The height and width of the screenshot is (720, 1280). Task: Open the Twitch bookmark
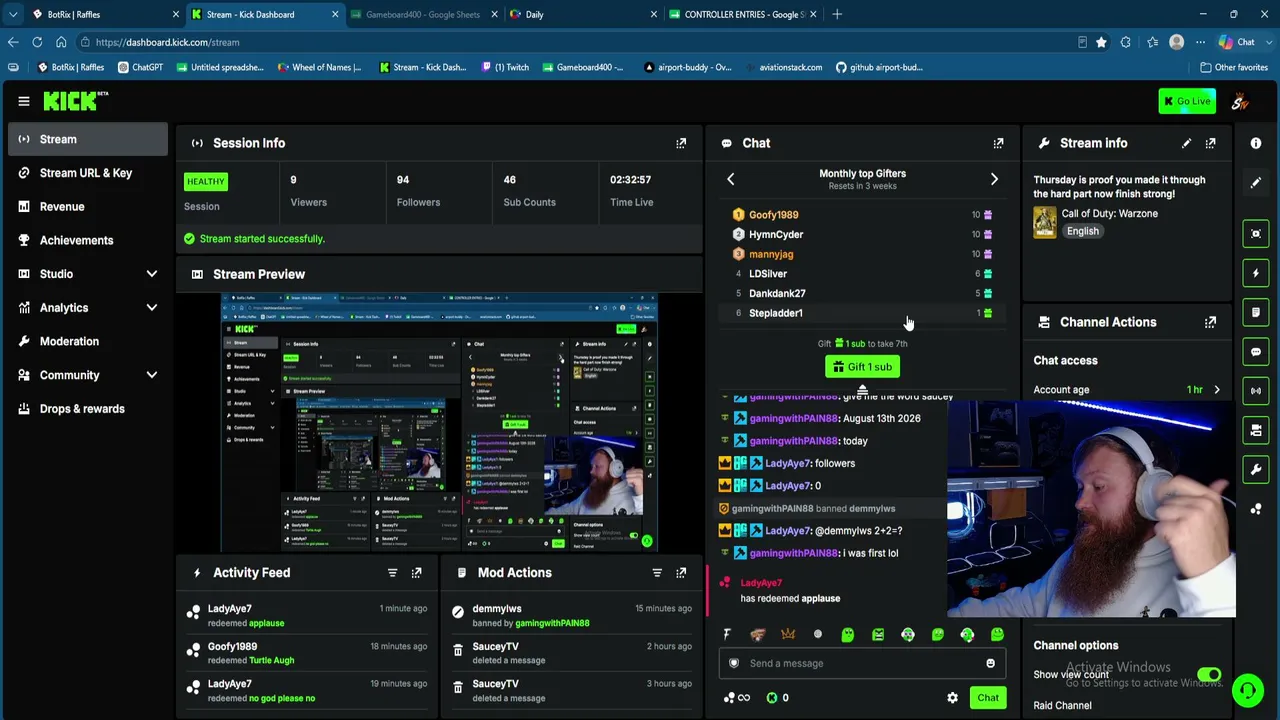click(505, 67)
